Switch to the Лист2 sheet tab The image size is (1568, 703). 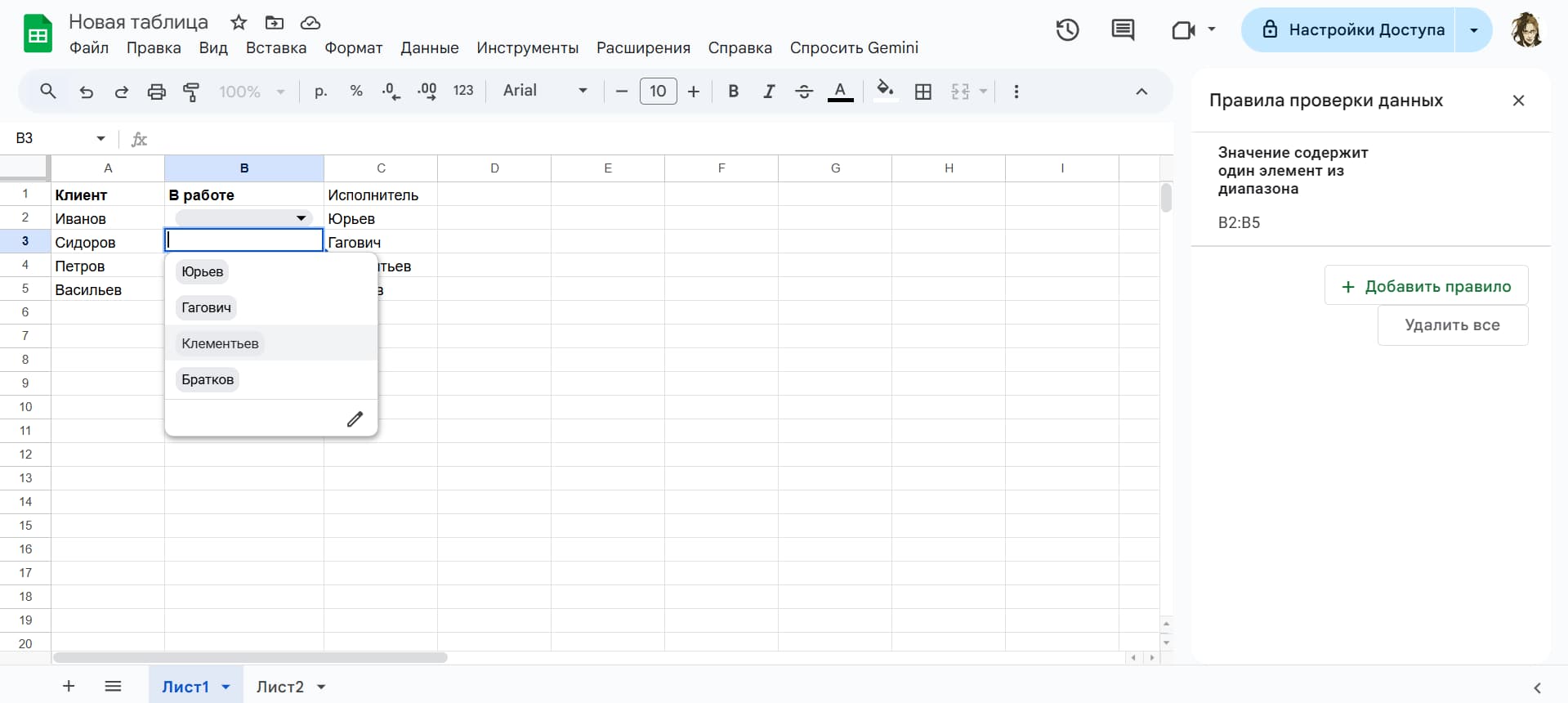(x=279, y=687)
